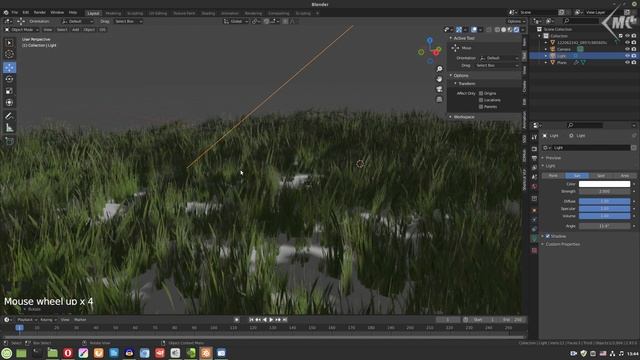Switch to the Modeling workspace tab

113,13
